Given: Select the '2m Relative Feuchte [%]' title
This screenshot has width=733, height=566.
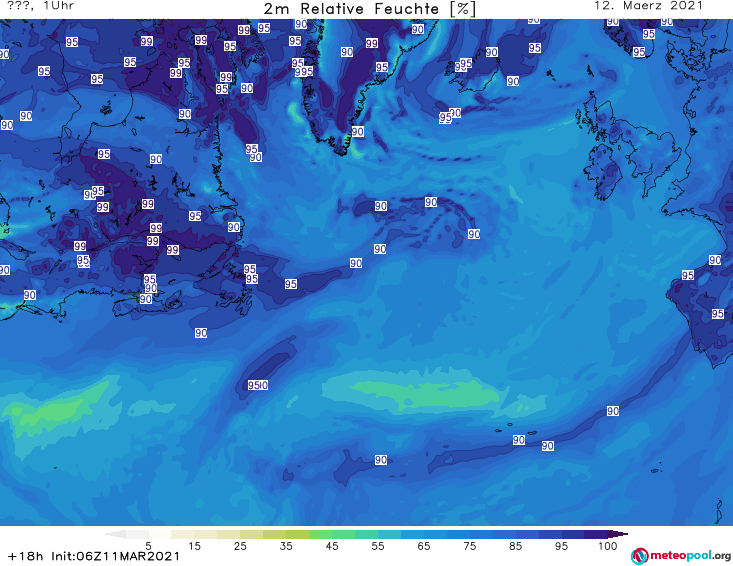Looking at the screenshot, I should tap(369, 9).
